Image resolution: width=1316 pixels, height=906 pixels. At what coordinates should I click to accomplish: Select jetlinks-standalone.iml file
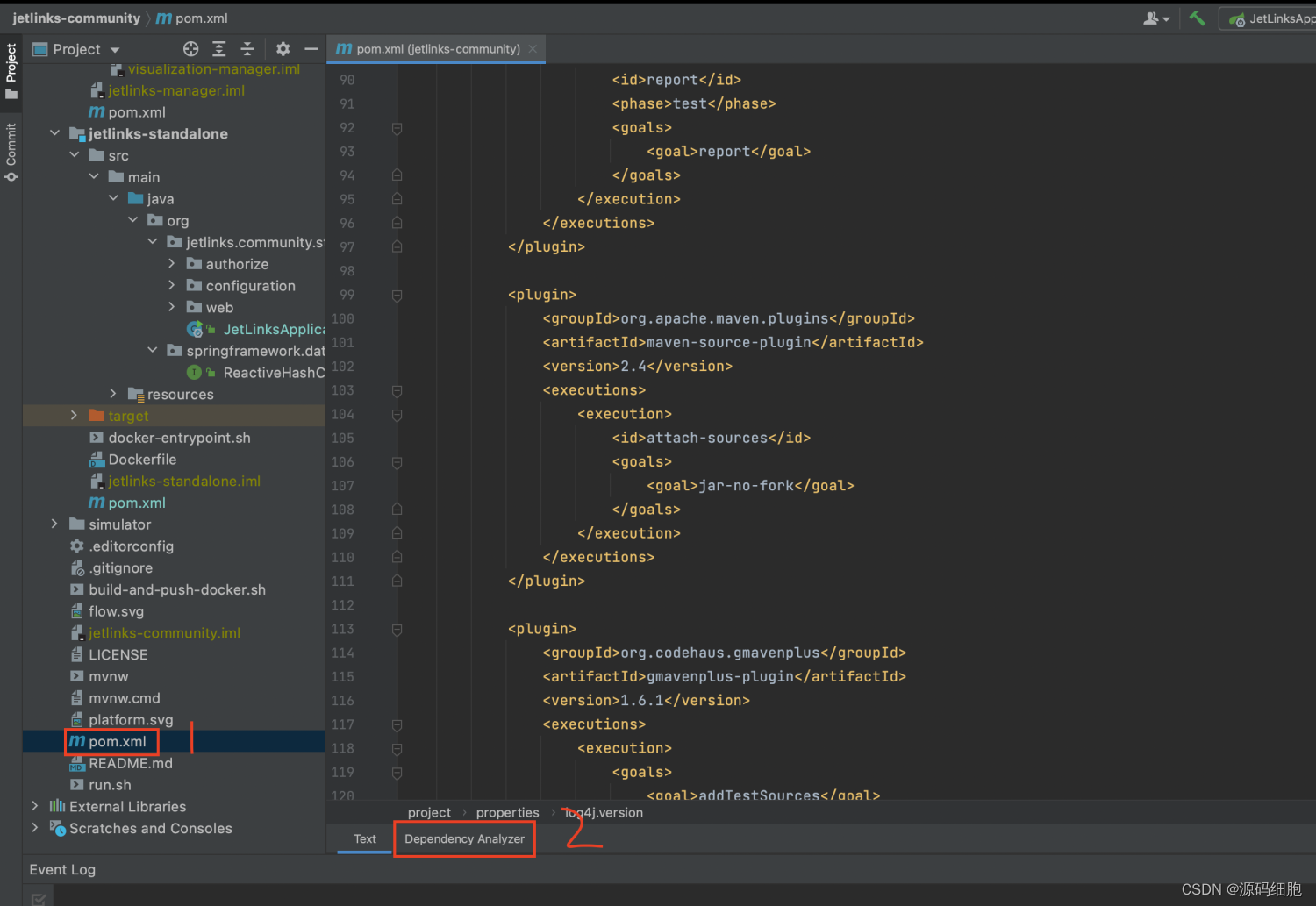click(x=175, y=482)
